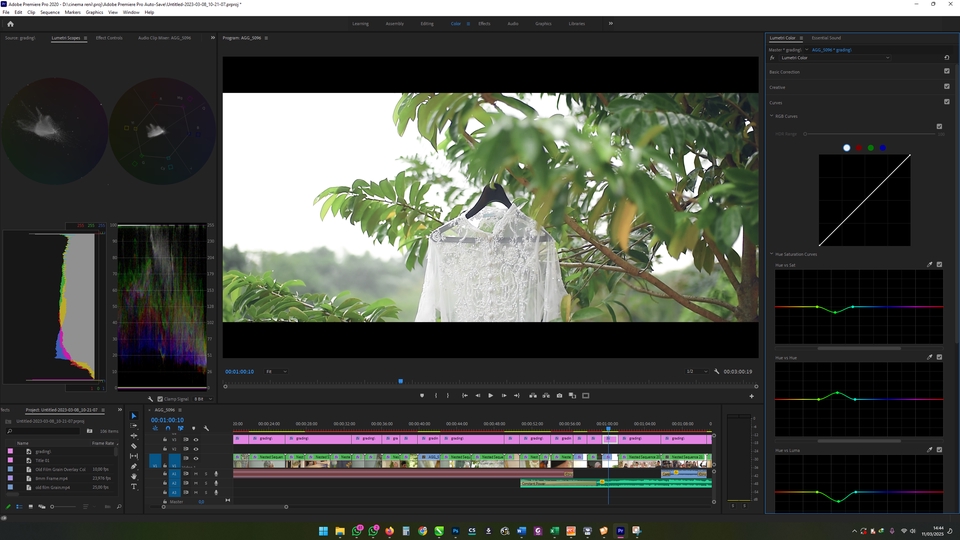Viewport: 960px width, 540px height.
Task: Toggle Linked Selection in timeline
Action: click(181, 428)
